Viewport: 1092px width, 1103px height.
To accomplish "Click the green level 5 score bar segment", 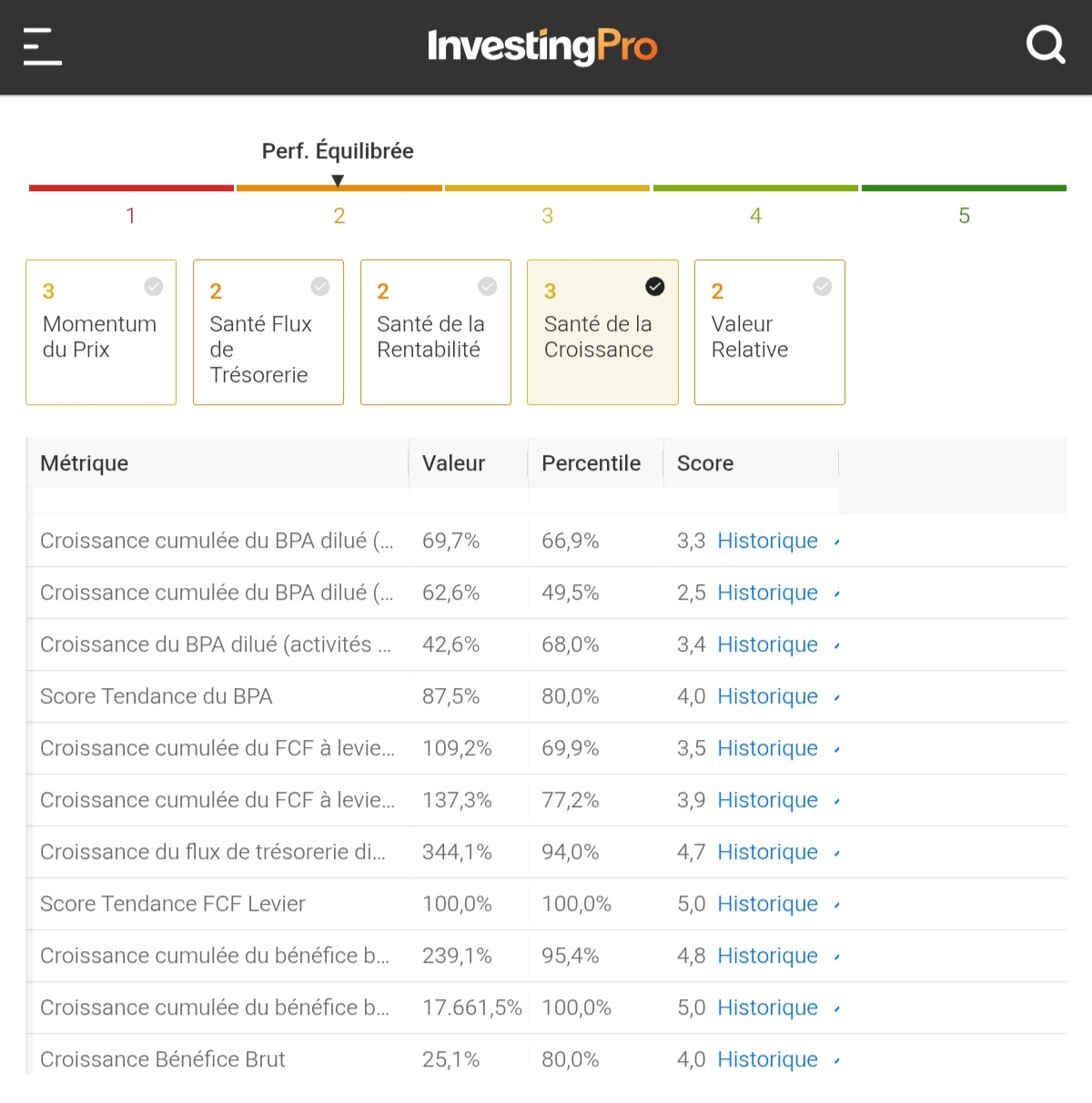I will click(964, 188).
